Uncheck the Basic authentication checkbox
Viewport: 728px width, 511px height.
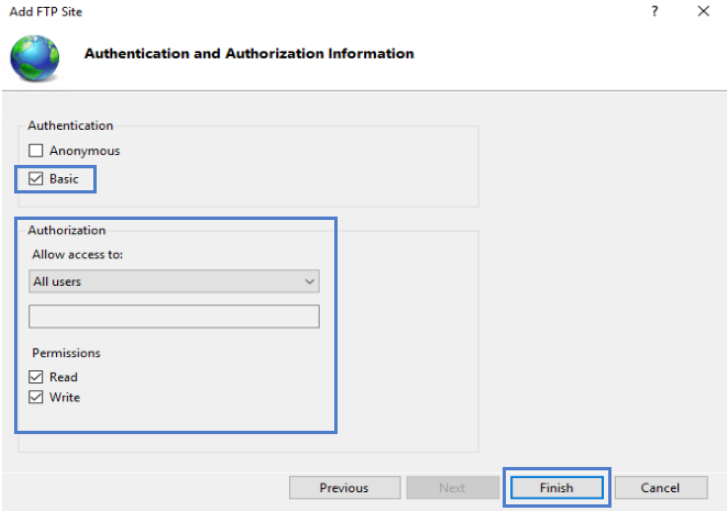pyautogui.click(x=36, y=179)
